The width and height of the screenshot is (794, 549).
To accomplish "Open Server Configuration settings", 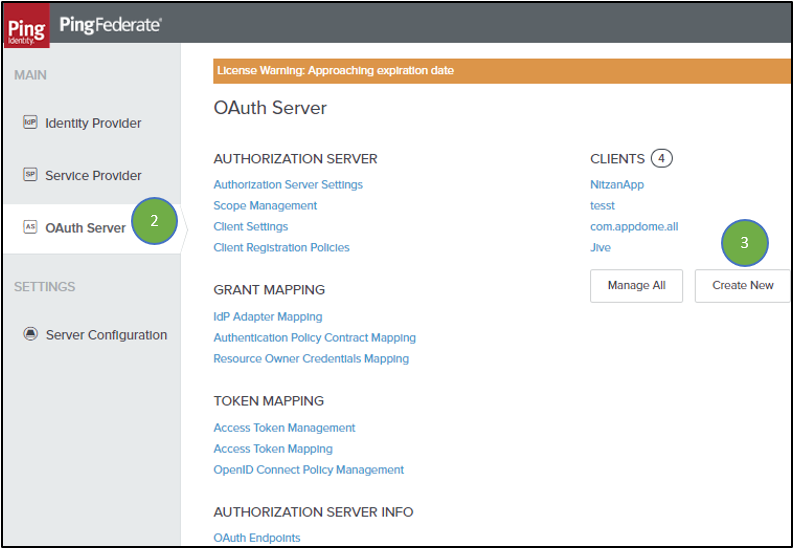I will [106, 335].
